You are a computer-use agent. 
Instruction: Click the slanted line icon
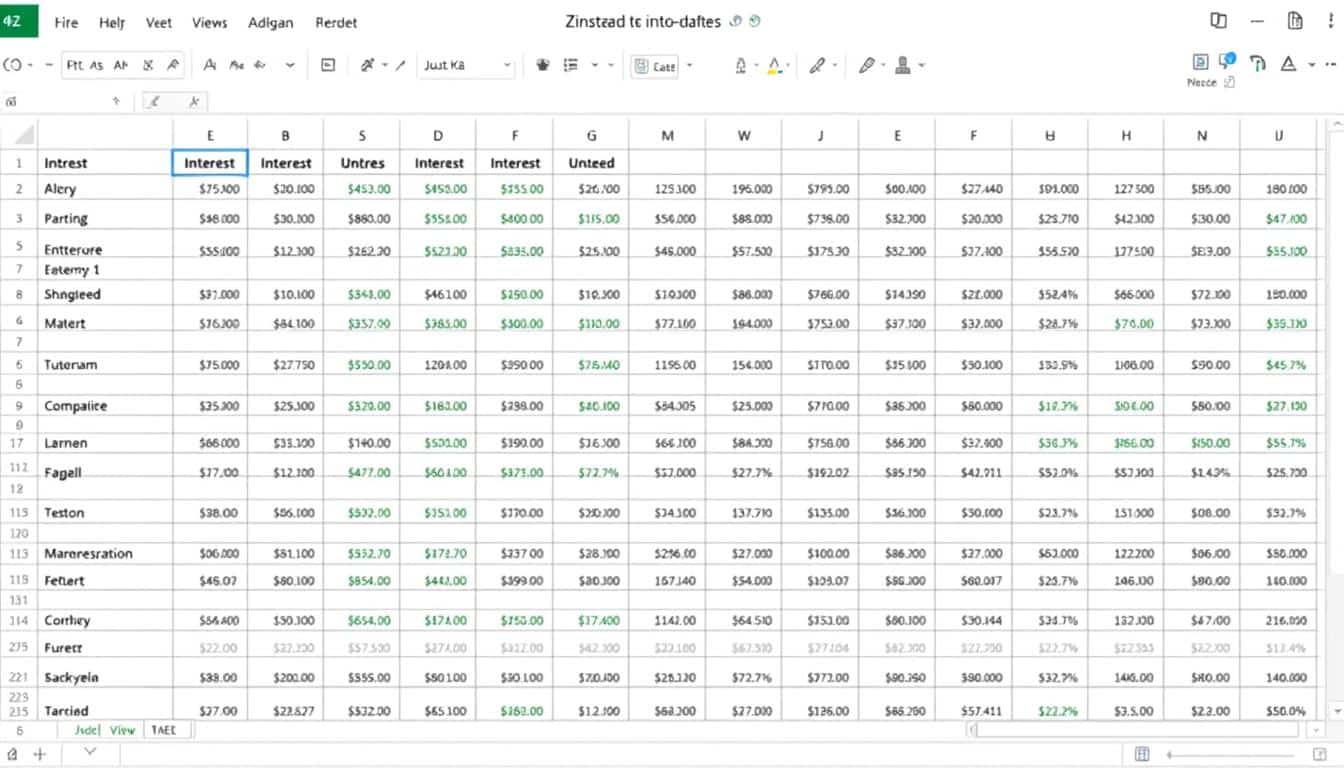tap(400, 65)
